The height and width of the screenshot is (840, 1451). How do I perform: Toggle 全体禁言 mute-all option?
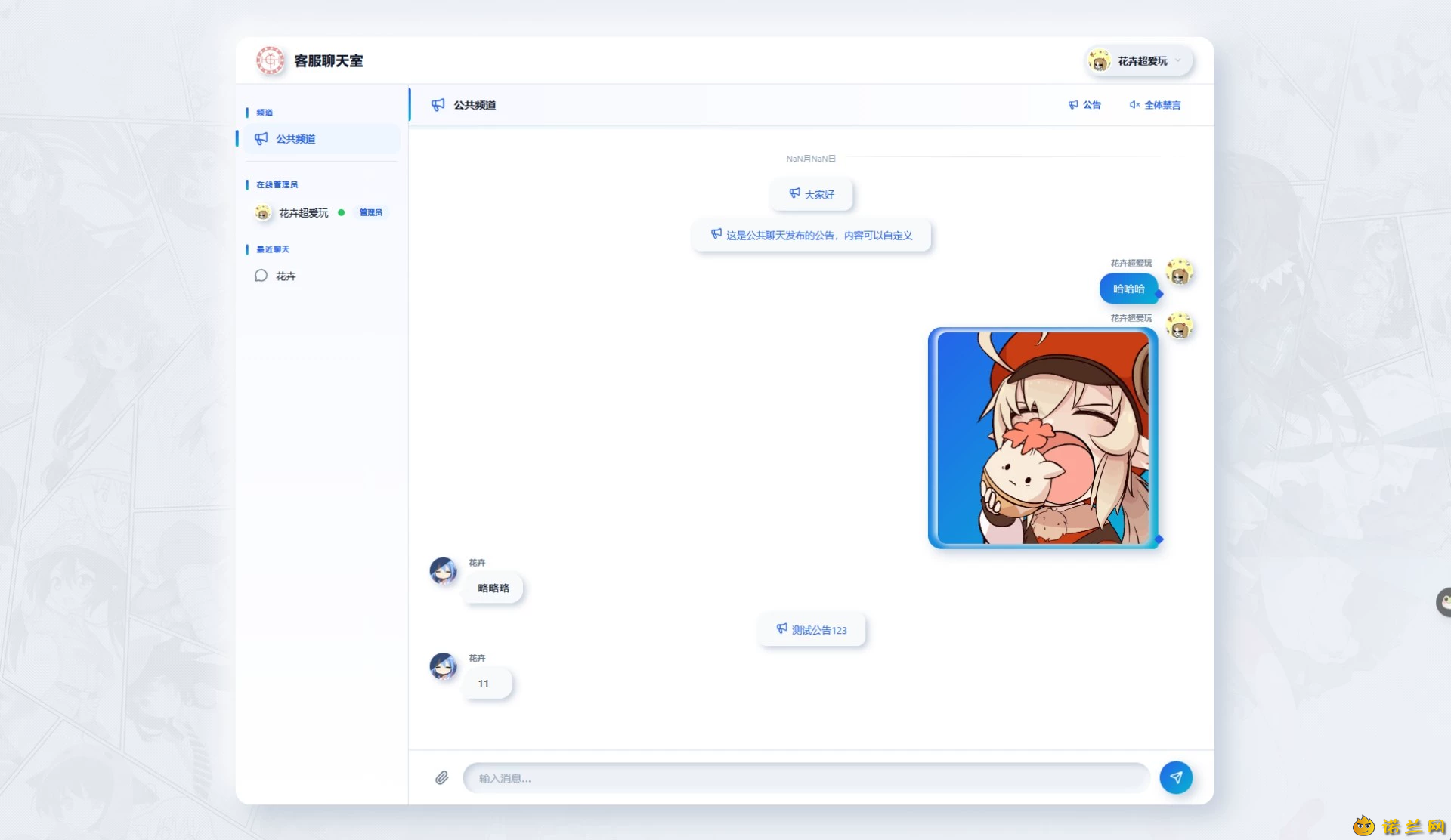click(1155, 105)
